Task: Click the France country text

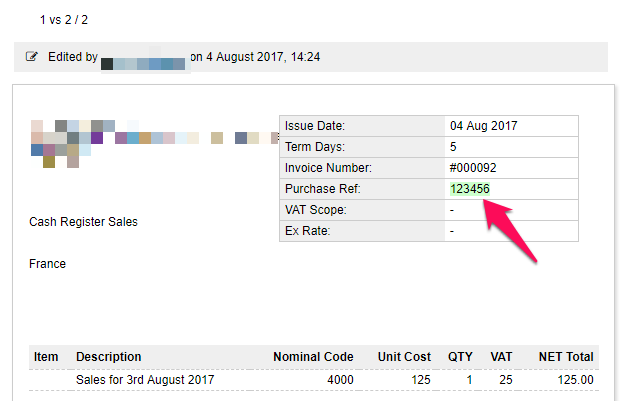Action: (x=47, y=264)
